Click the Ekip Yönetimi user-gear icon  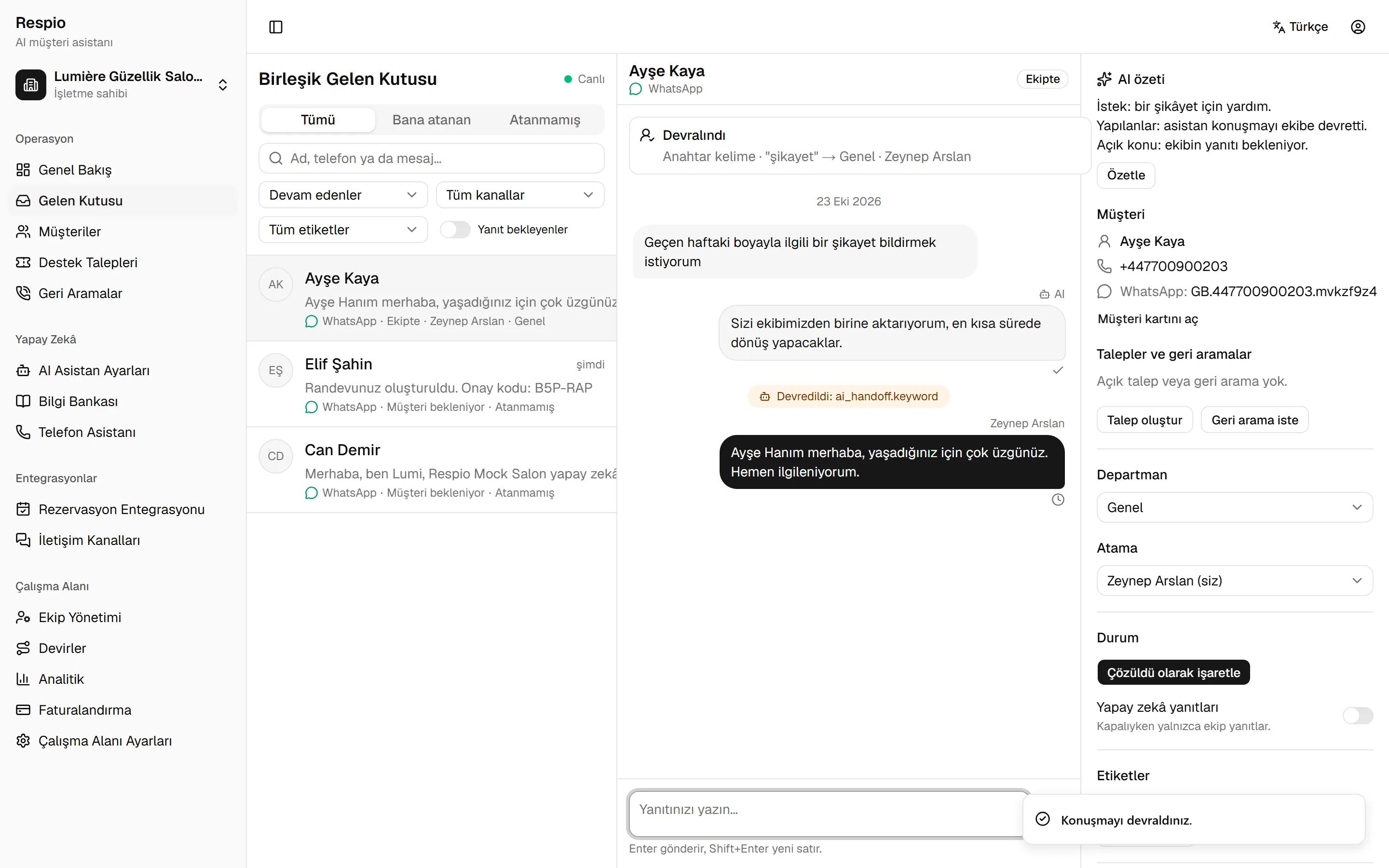coord(23,617)
